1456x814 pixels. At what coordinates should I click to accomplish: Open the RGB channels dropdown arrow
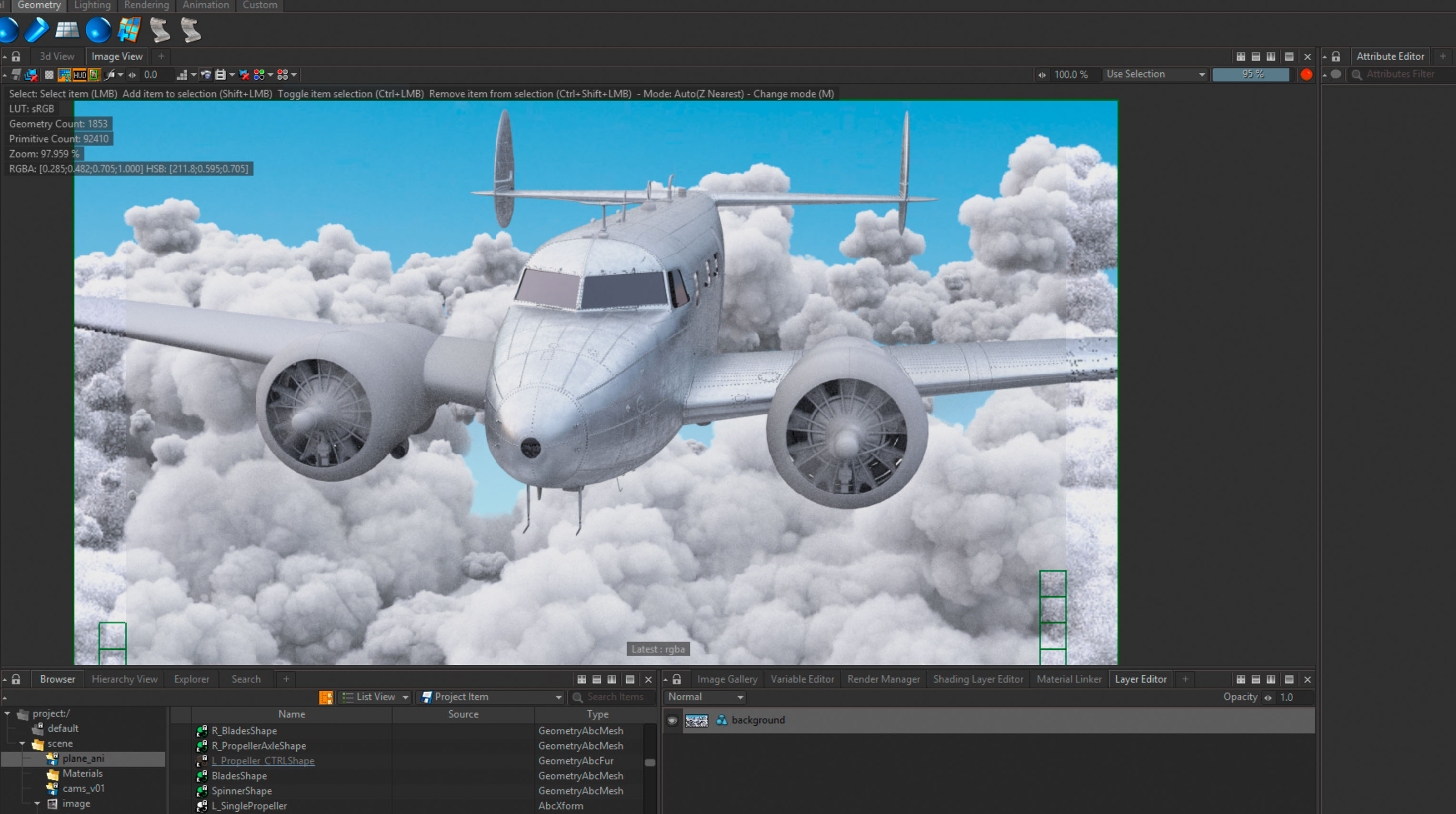coord(270,75)
